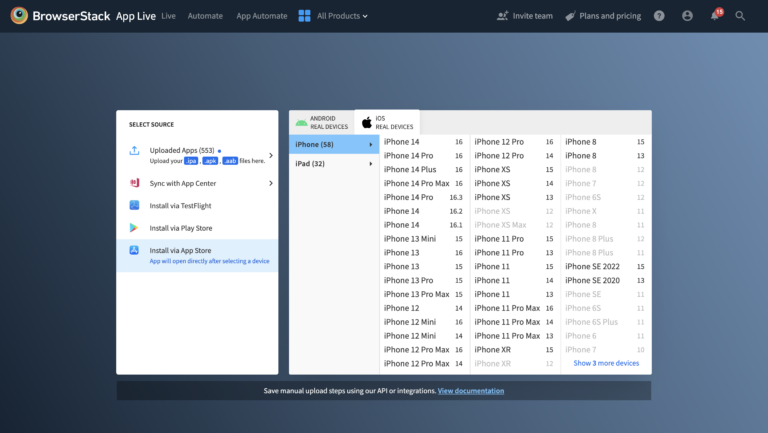
Task: Select iPhone XS version 15
Action: coord(514,169)
